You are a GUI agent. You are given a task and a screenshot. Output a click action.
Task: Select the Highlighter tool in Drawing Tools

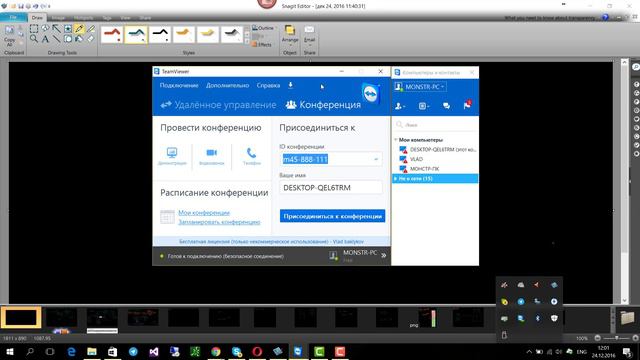(91, 29)
